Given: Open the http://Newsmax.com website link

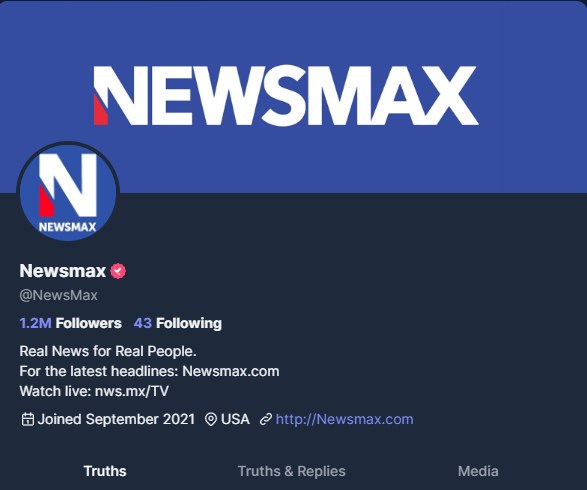Looking at the screenshot, I should click(344, 419).
